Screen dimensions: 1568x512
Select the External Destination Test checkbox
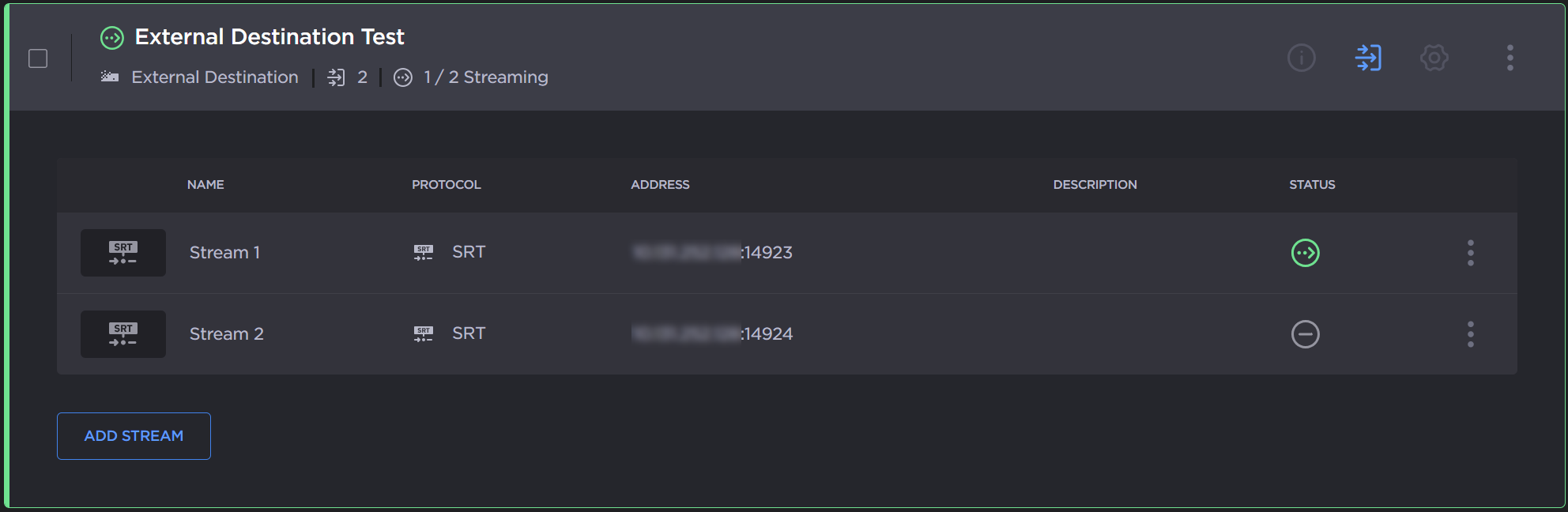[38, 58]
